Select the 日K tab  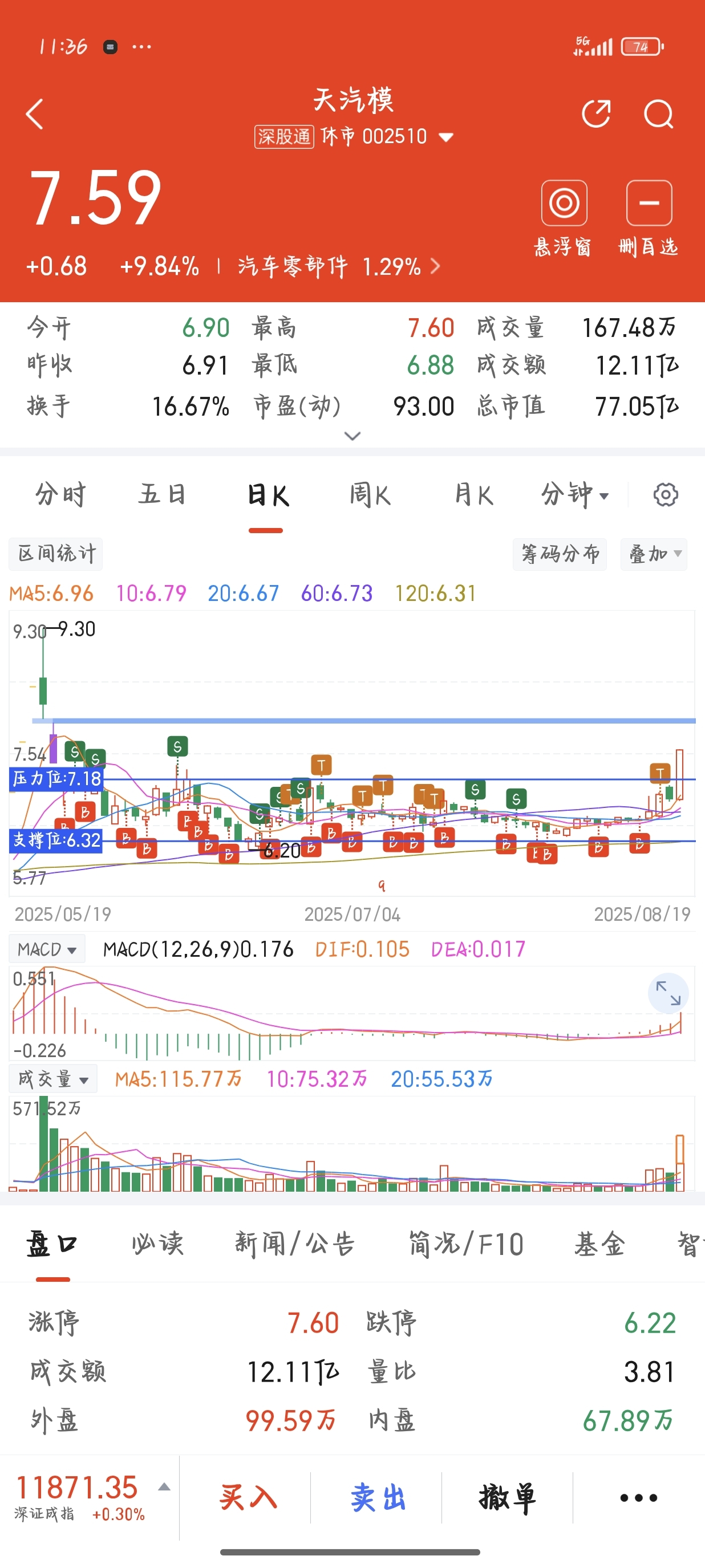(268, 495)
